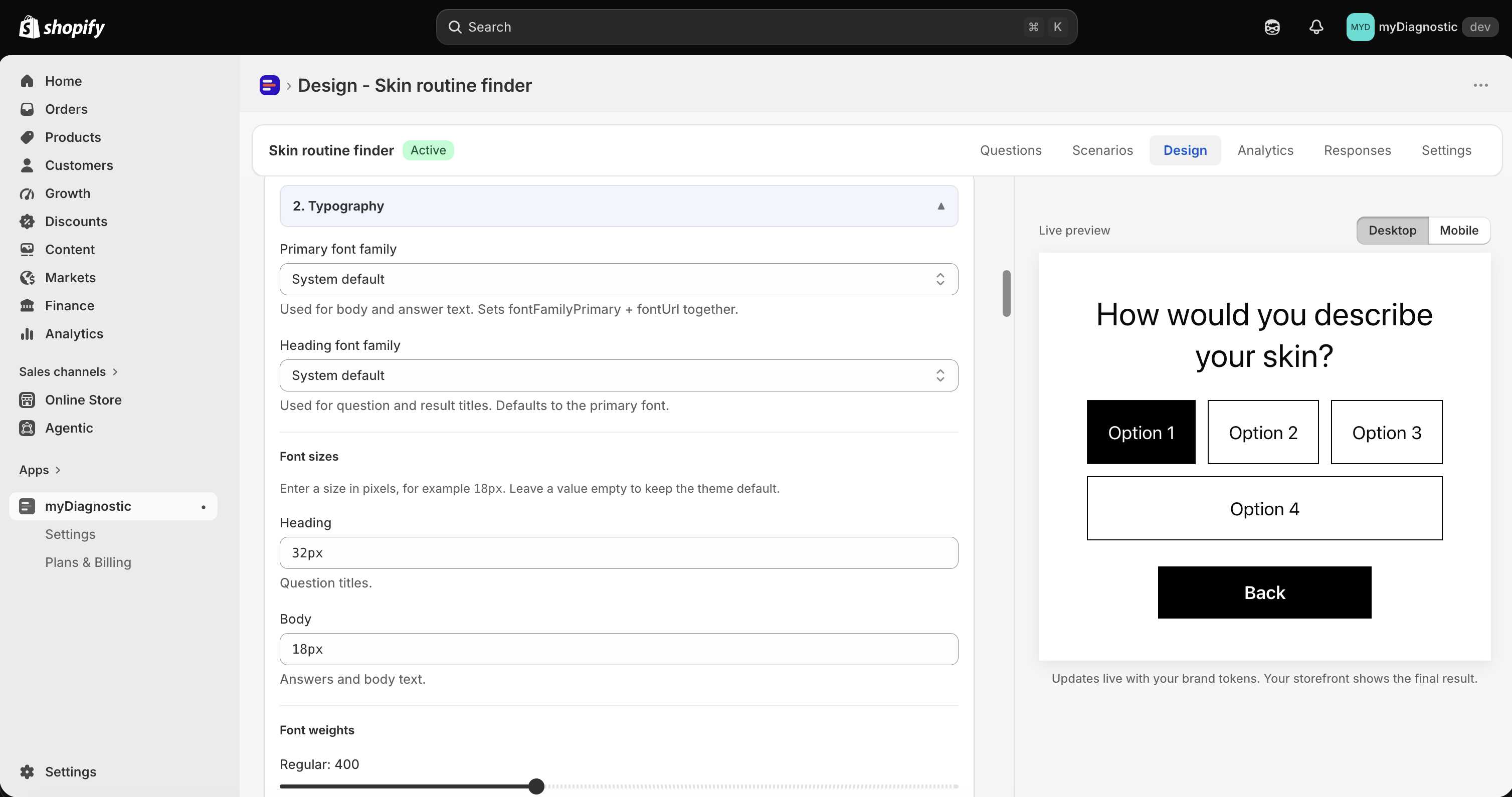This screenshot has width=1512, height=797.
Task: Open the Heading font family dropdown
Action: (619, 375)
